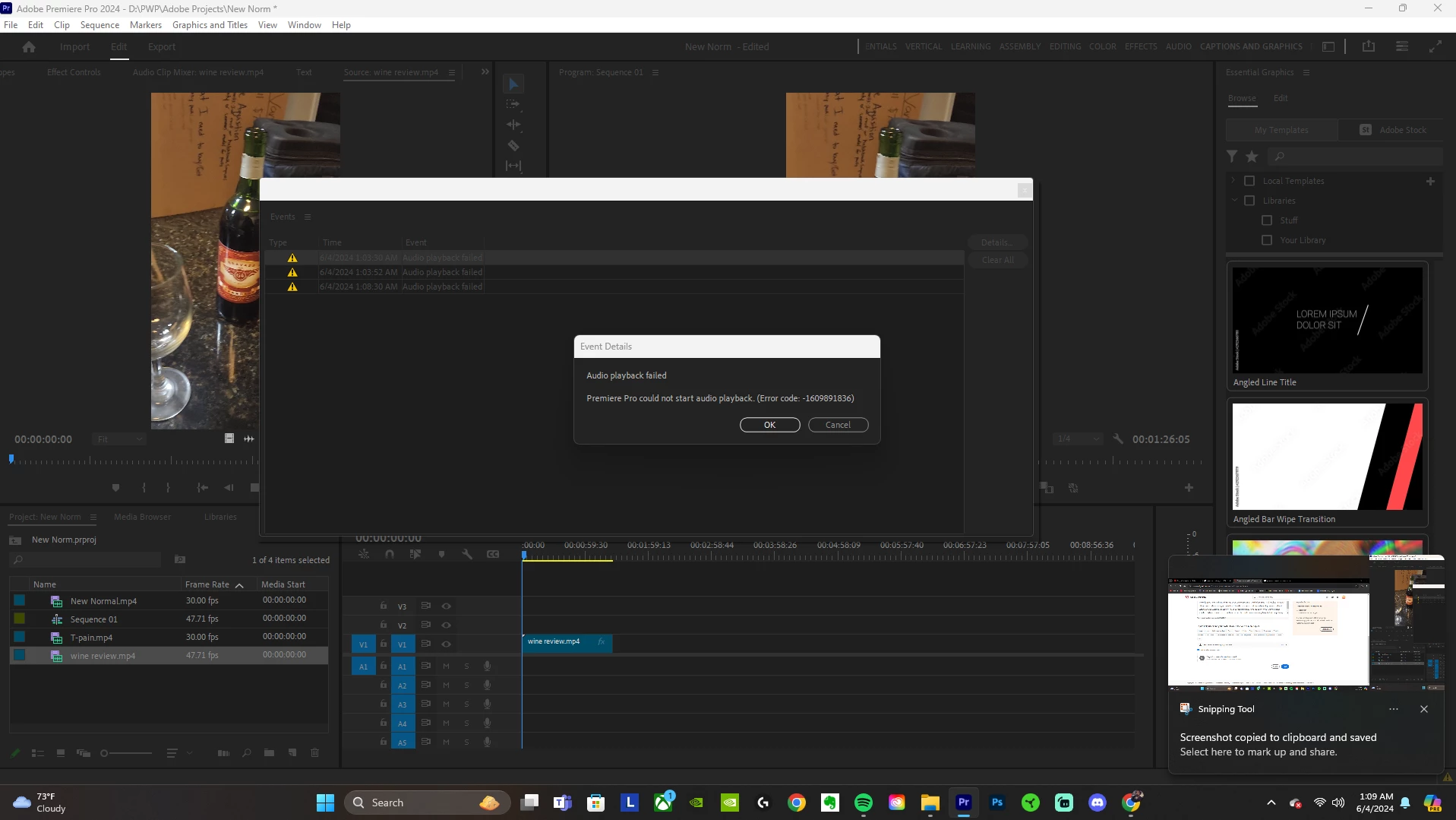Click Drag Video Only filmstrip icon
This screenshot has width=1456, height=820.
[x=229, y=438]
